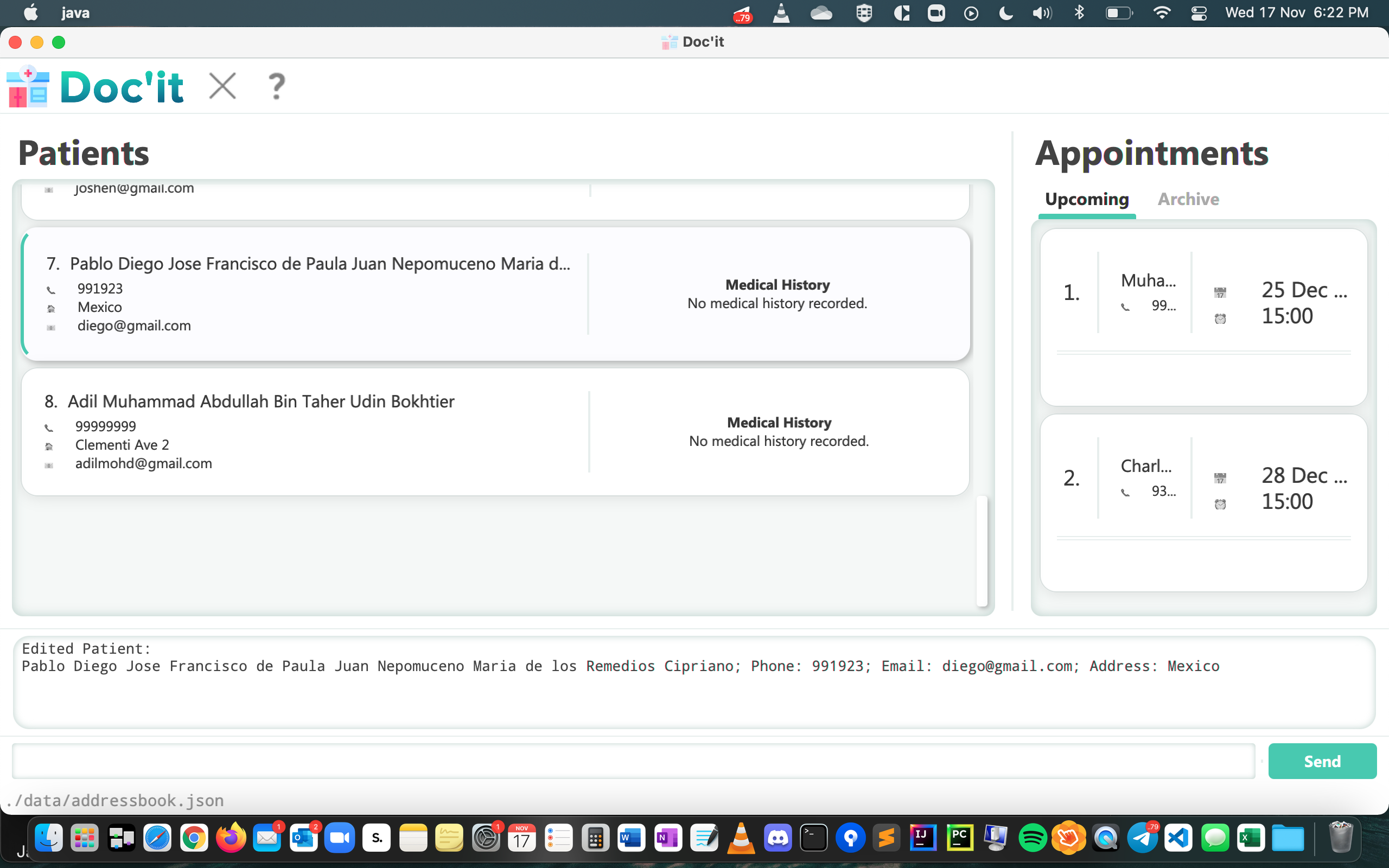The width and height of the screenshot is (1389, 868).
Task: Toggle Do Not Disturb moon icon
Action: click(x=1005, y=12)
